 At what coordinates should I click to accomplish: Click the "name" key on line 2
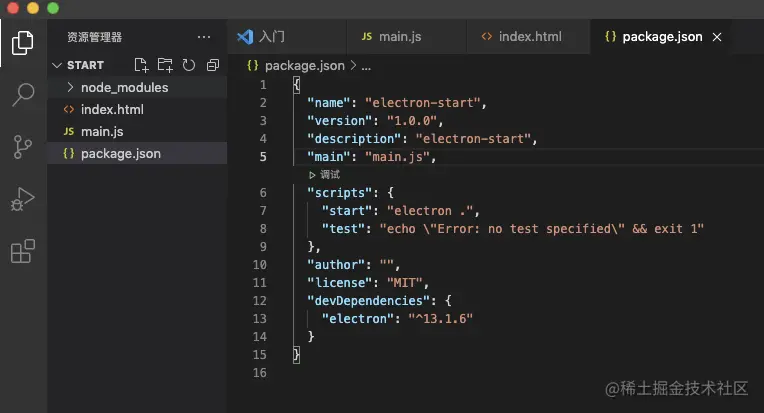[x=329, y=103]
